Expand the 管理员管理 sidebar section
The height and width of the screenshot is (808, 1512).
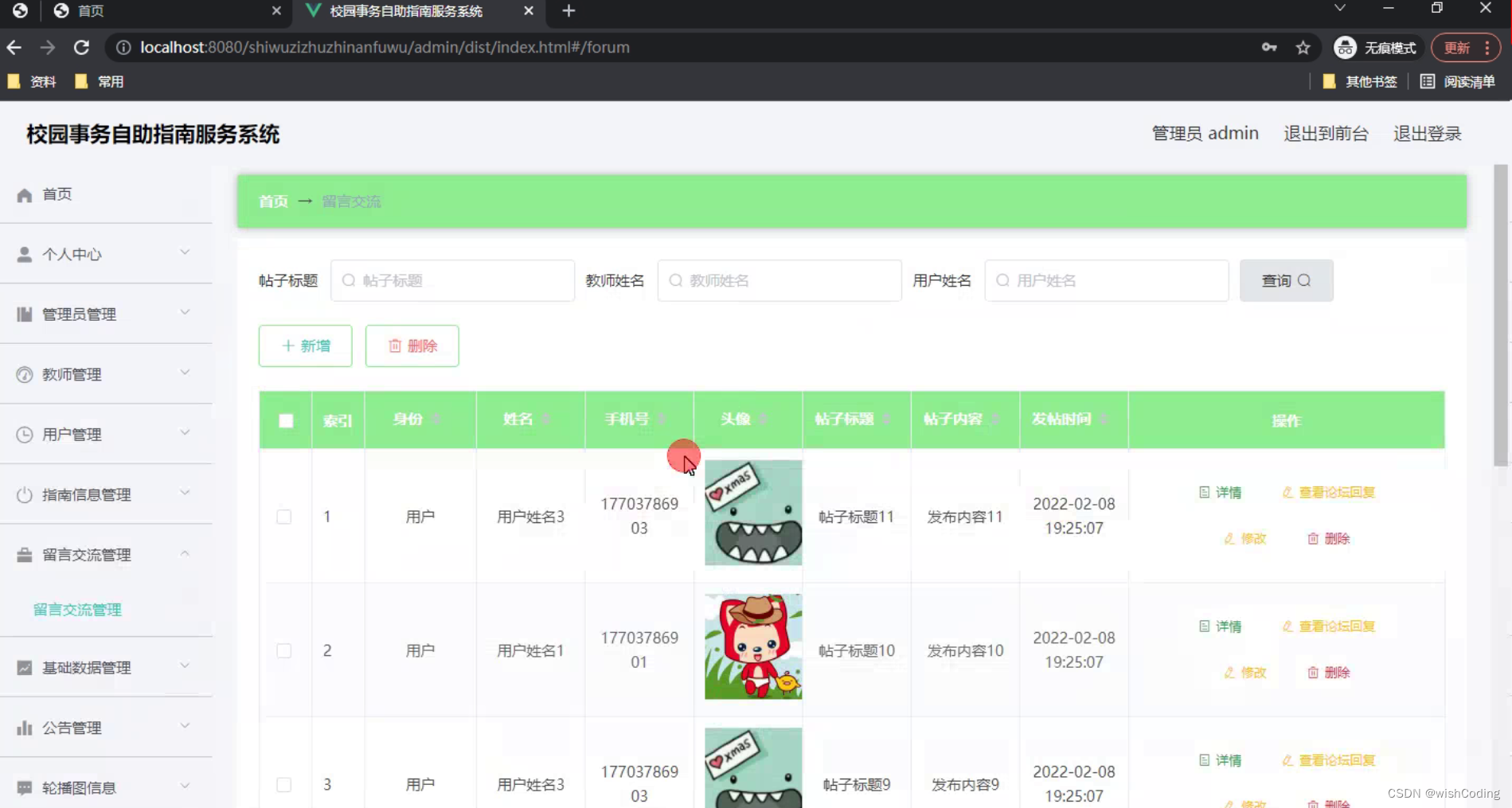tap(185, 313)
